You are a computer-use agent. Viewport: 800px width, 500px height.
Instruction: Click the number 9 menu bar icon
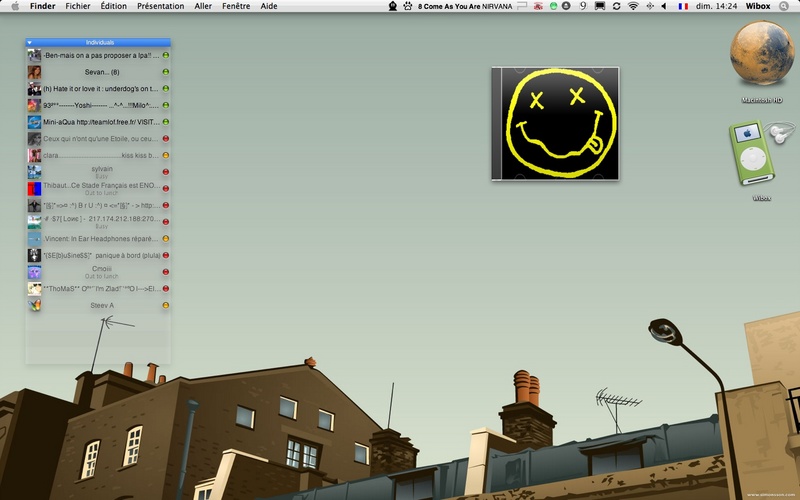(583, 6)
